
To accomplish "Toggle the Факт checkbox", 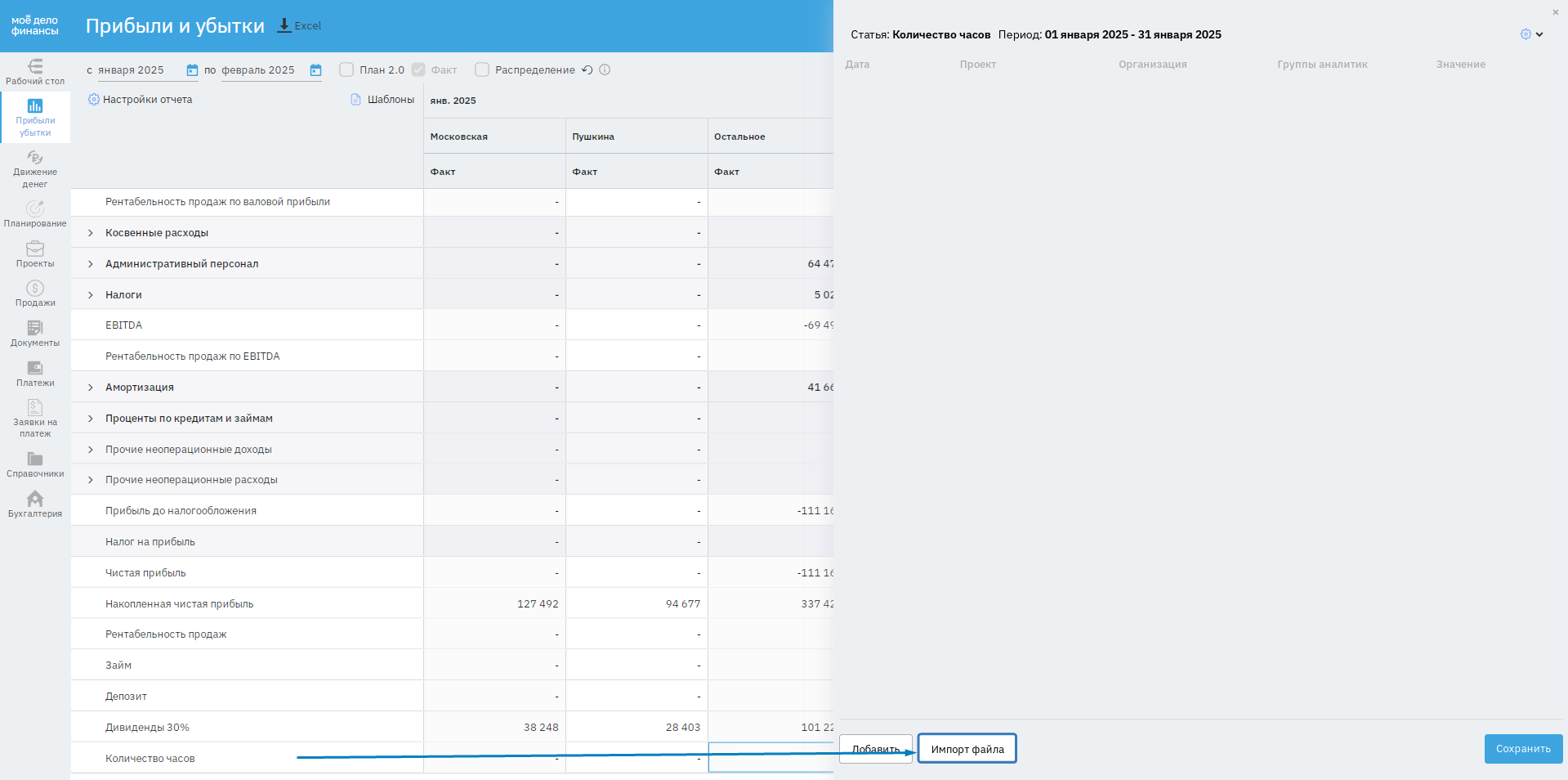I will tap(418, 70).
